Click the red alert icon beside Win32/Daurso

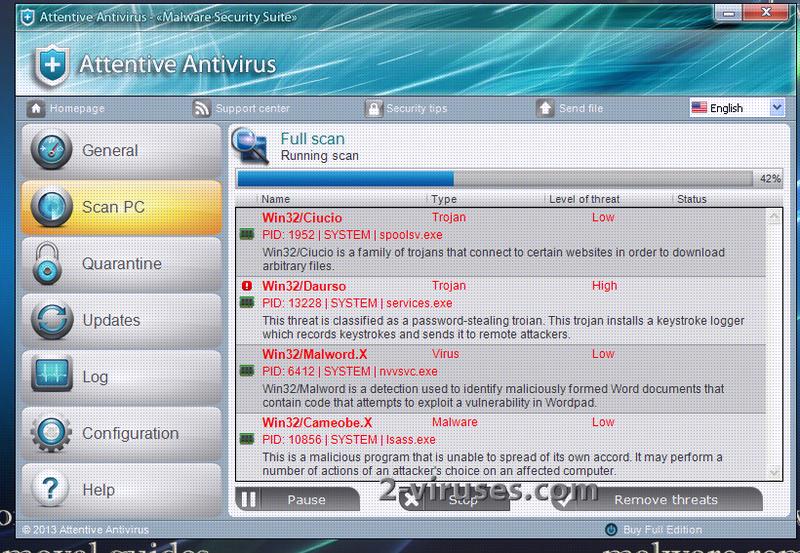(247, 286)
